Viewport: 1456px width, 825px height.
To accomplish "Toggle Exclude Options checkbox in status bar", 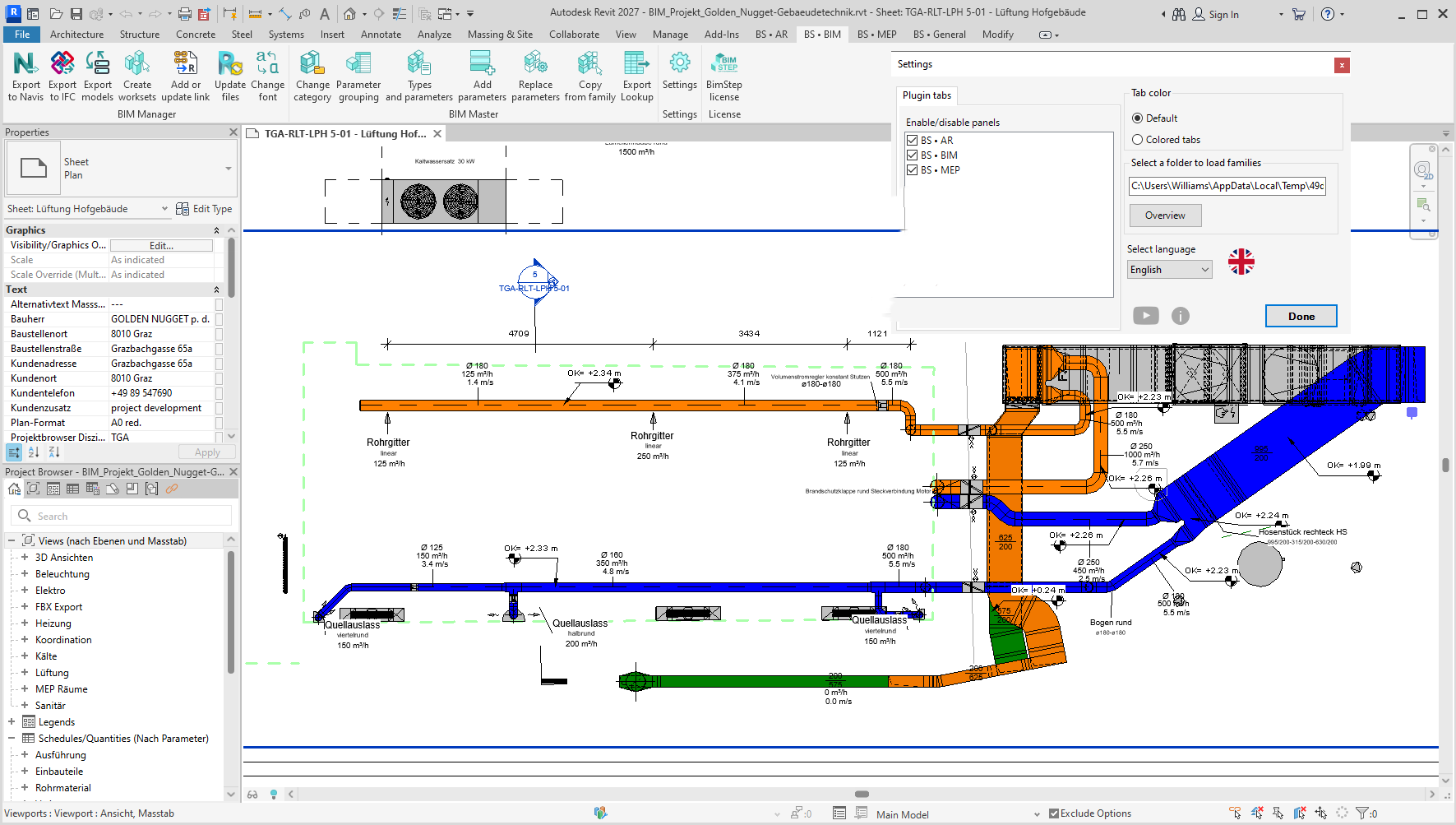I will pos(1054,813).
